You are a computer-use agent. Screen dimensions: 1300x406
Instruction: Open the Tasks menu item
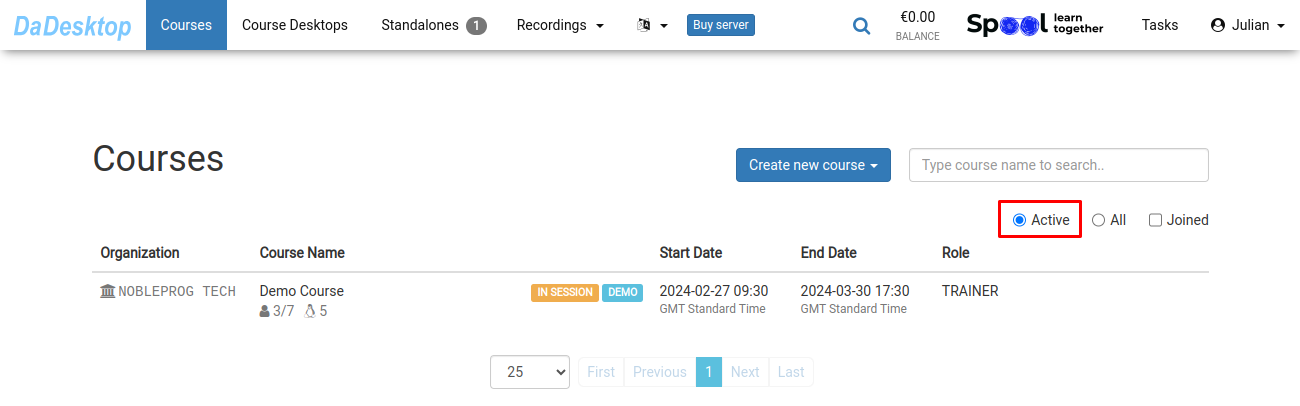(1160, 25)
